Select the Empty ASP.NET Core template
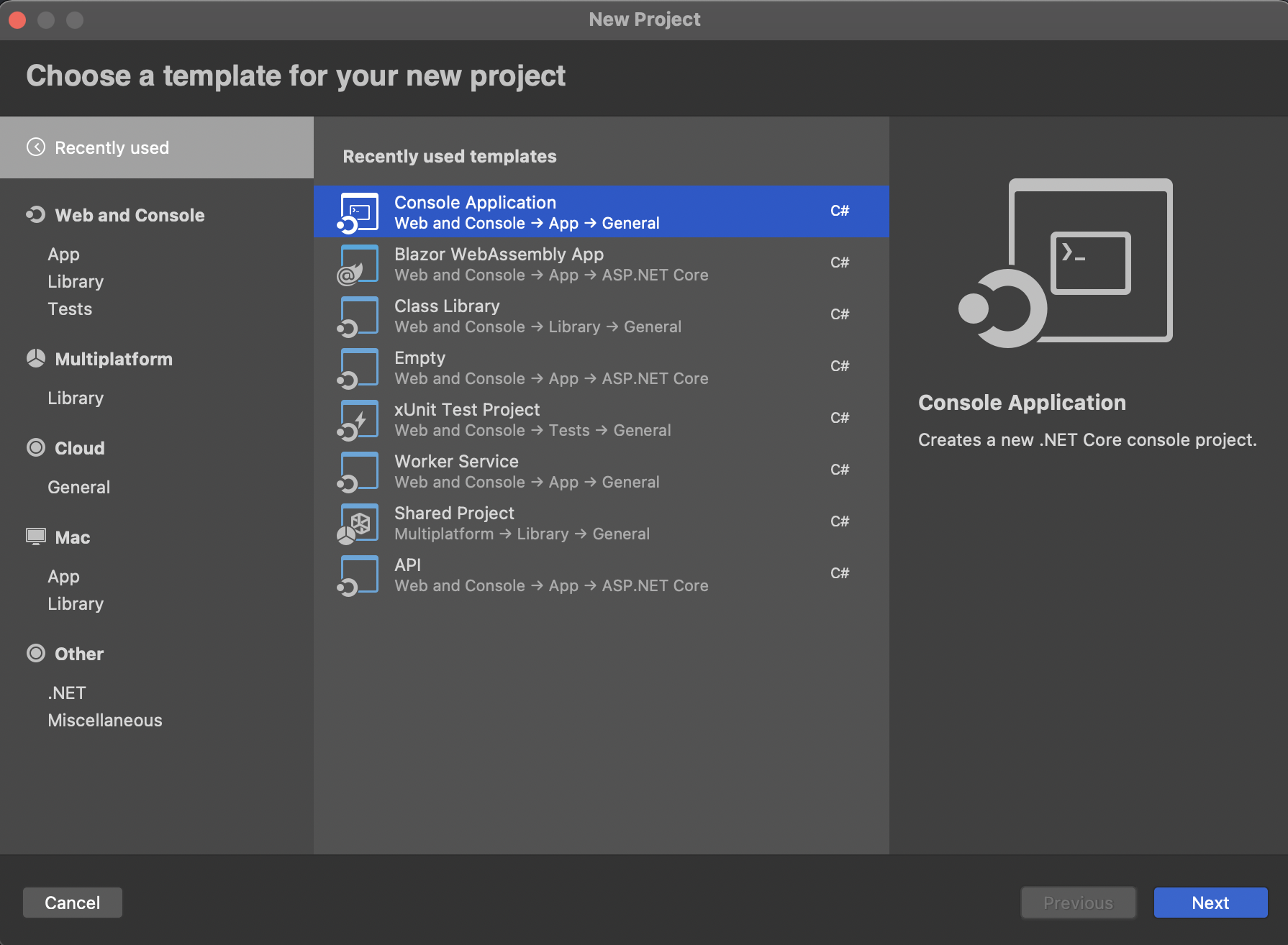The width and height of the screenshot is (1288, 945). point(551,367)
